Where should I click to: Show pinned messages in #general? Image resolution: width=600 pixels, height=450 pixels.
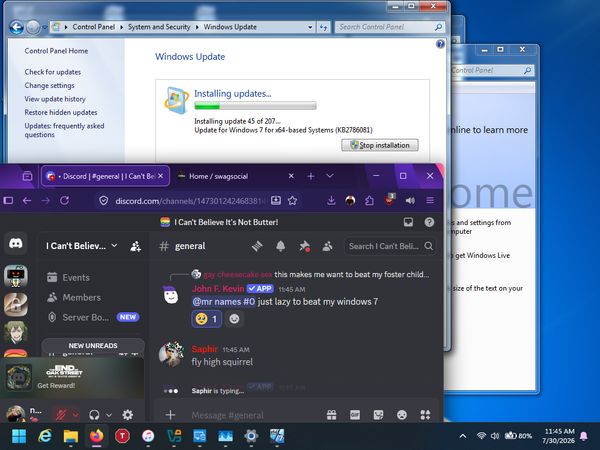pyautogui.click(x=305, y=246)
